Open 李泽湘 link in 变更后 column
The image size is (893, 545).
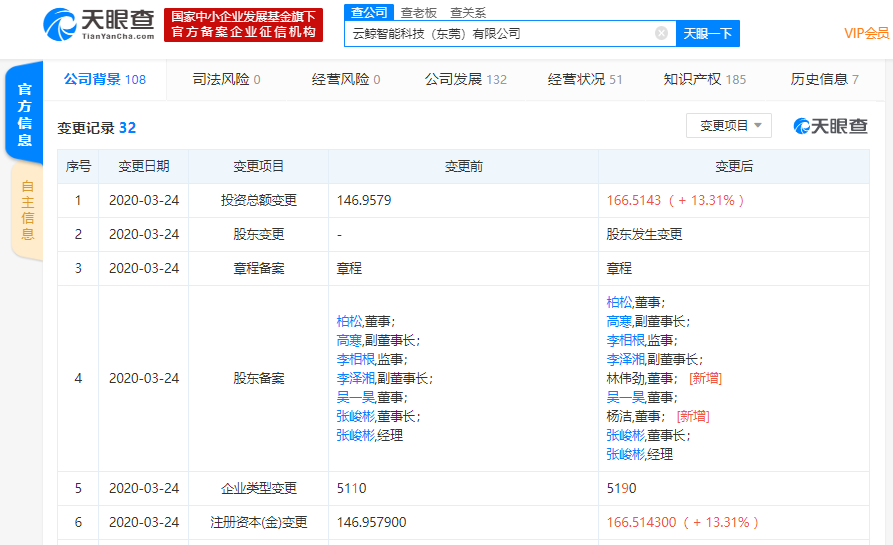(625, 359)
